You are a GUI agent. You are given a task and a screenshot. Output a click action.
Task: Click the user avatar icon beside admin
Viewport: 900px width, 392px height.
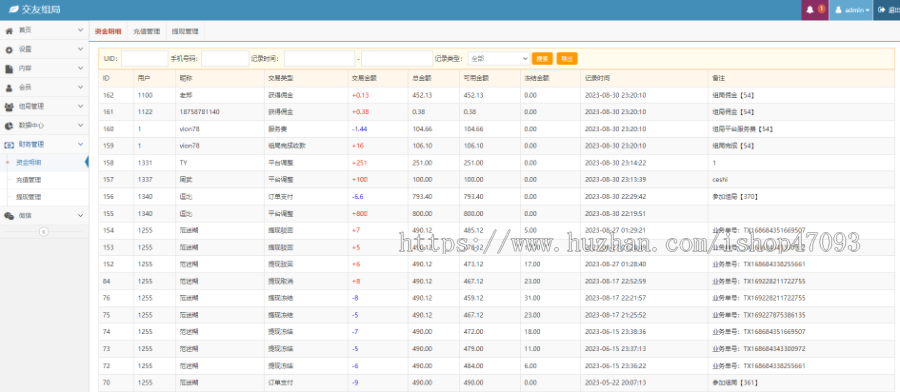[x=839, y=10]
